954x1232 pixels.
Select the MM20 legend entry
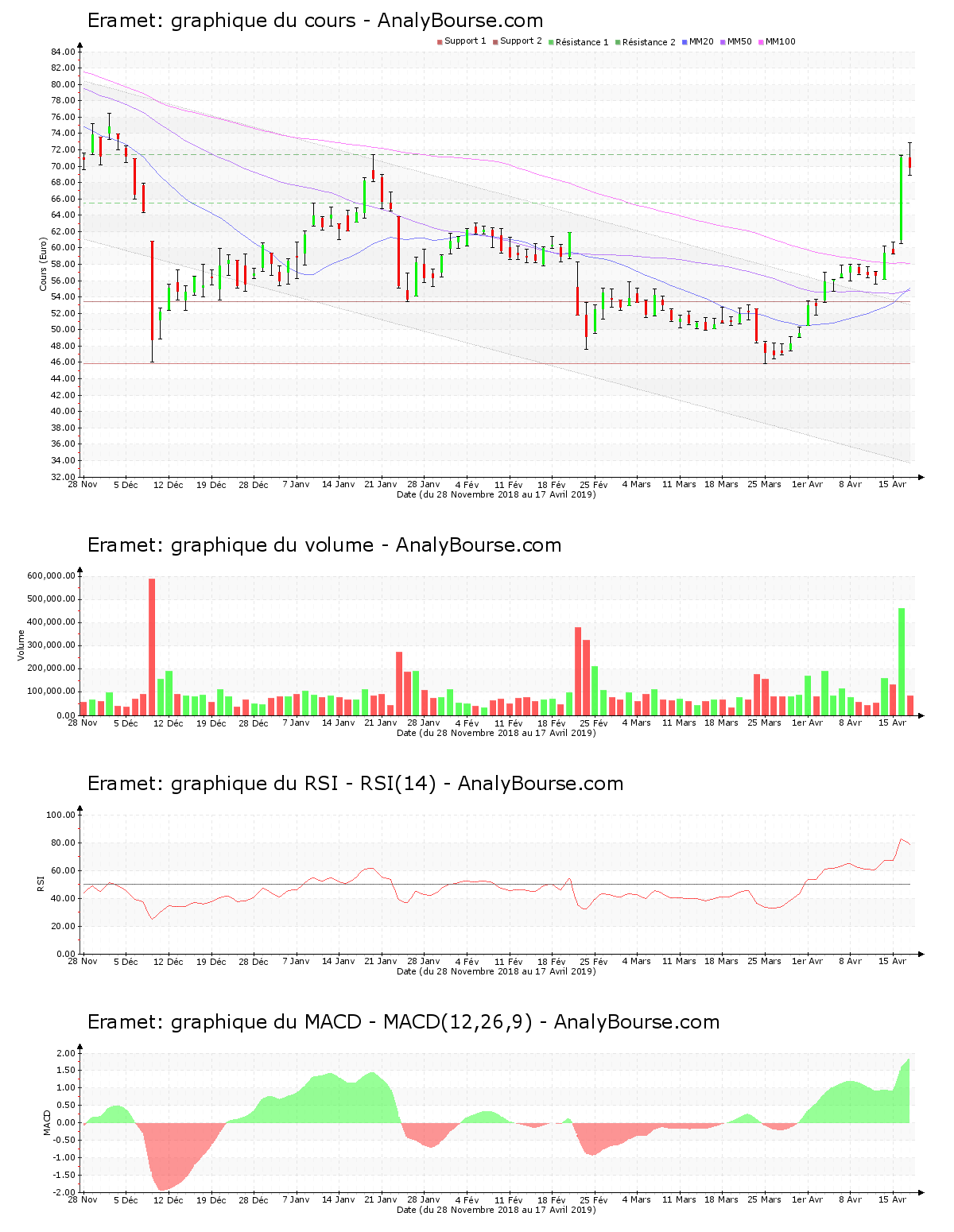pyautogui.click(x=698, y=41)
